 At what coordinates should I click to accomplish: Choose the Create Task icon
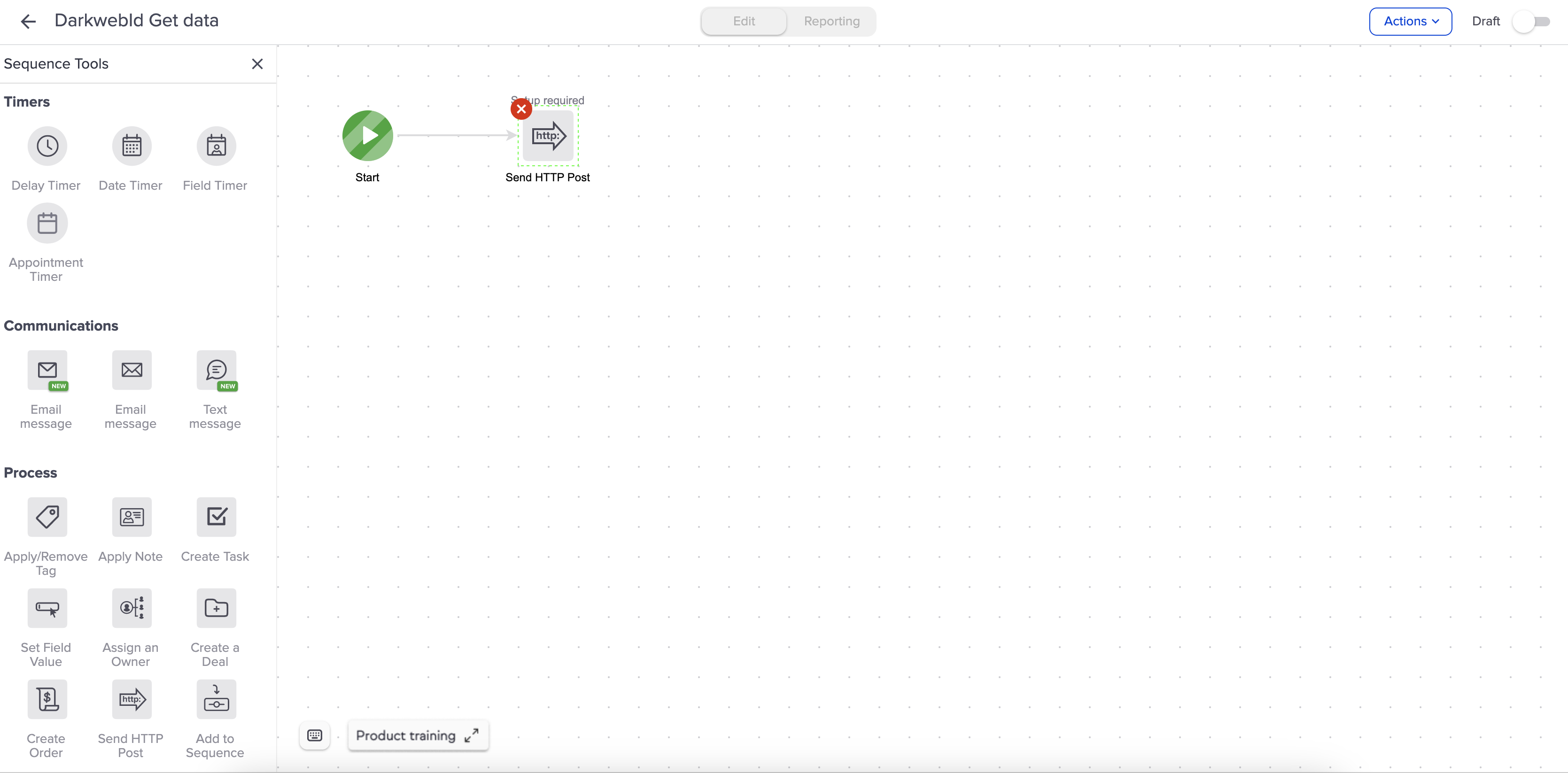216,518
